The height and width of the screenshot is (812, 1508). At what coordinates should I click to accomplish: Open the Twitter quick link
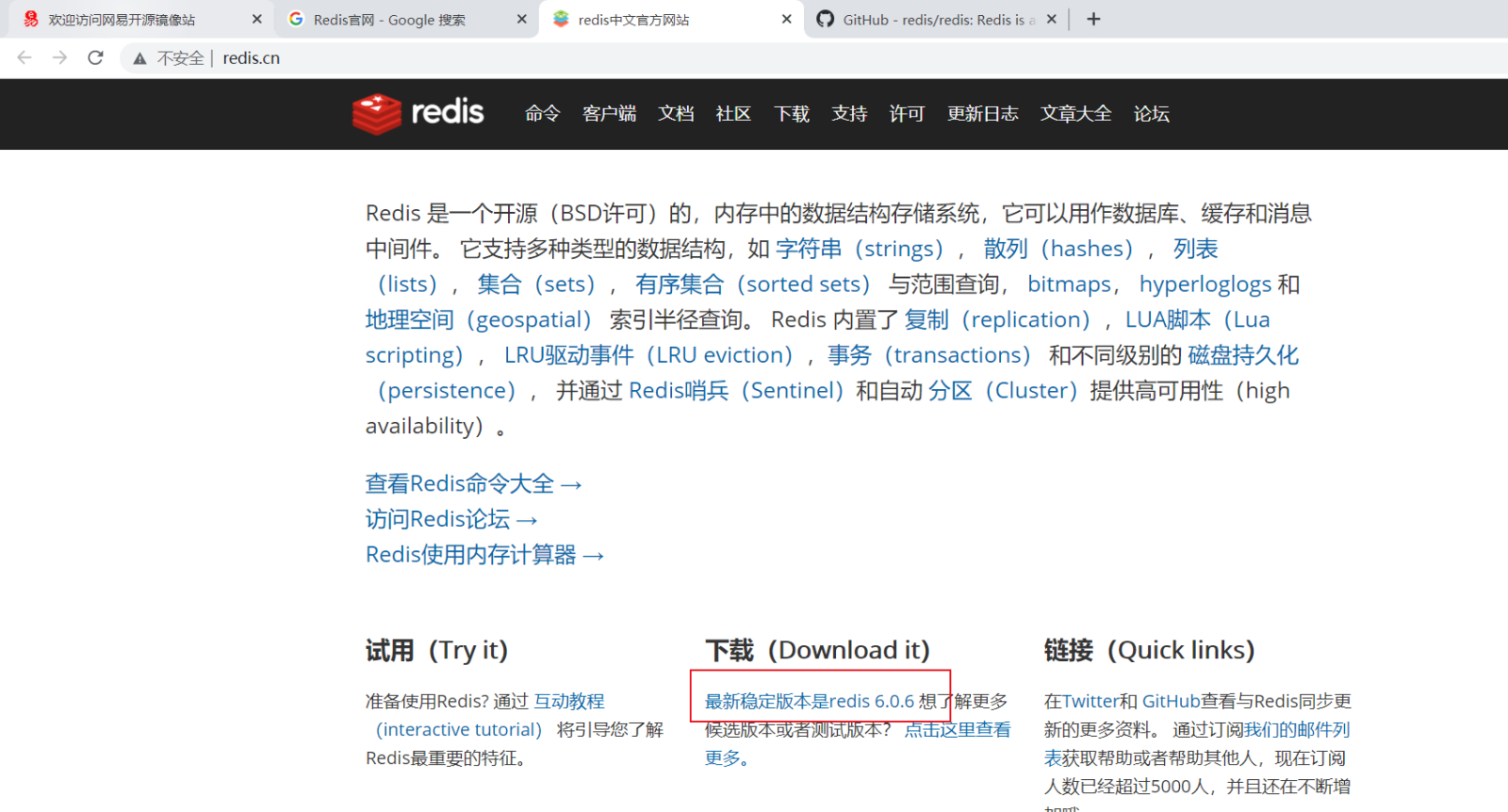(x=1090, y=702)
